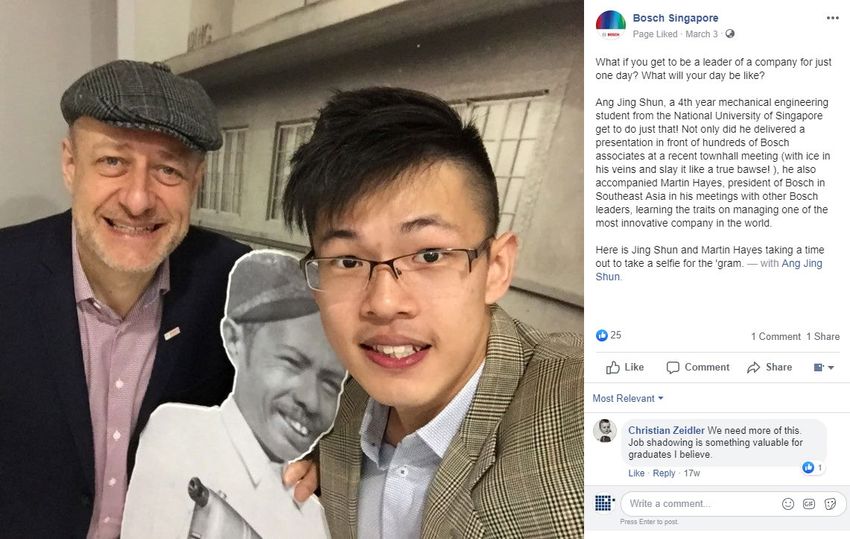This screenshot has height=539, width=850.
Task: Click Christian Zeidler's profile picture
Action: point(605,431)
